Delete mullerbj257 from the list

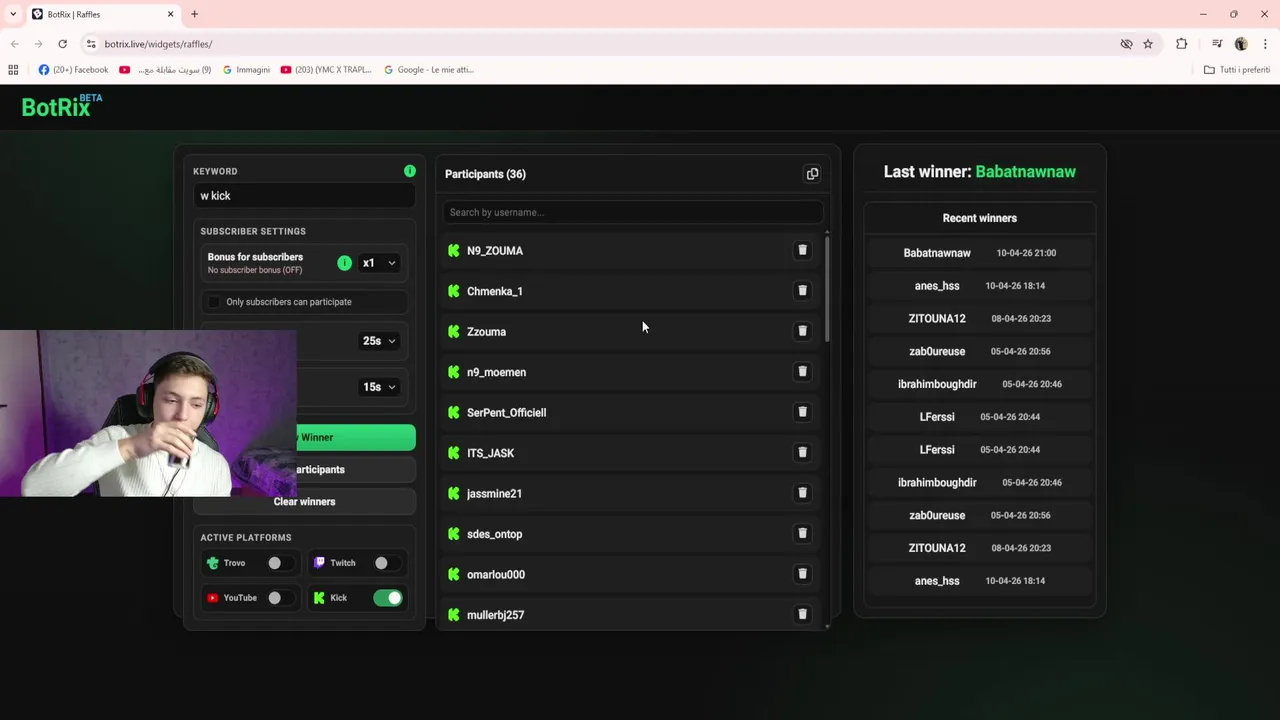pyautogui.click(x=802, y=614)
